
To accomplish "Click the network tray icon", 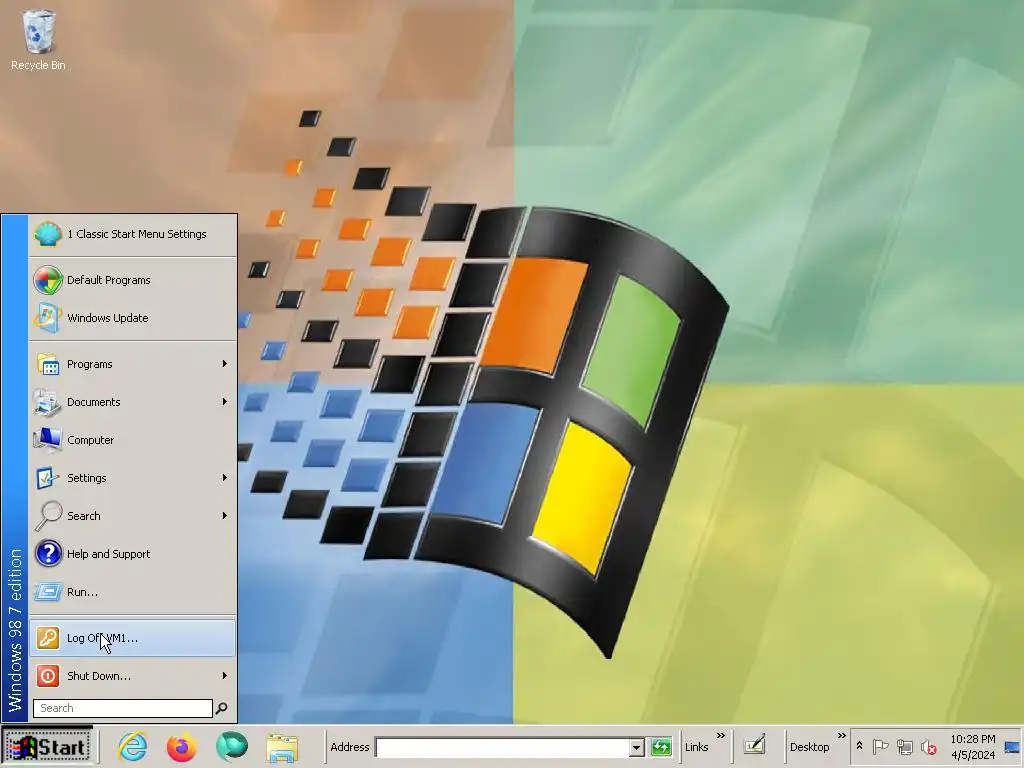I will pyautogui.click(x=904, y=746).
